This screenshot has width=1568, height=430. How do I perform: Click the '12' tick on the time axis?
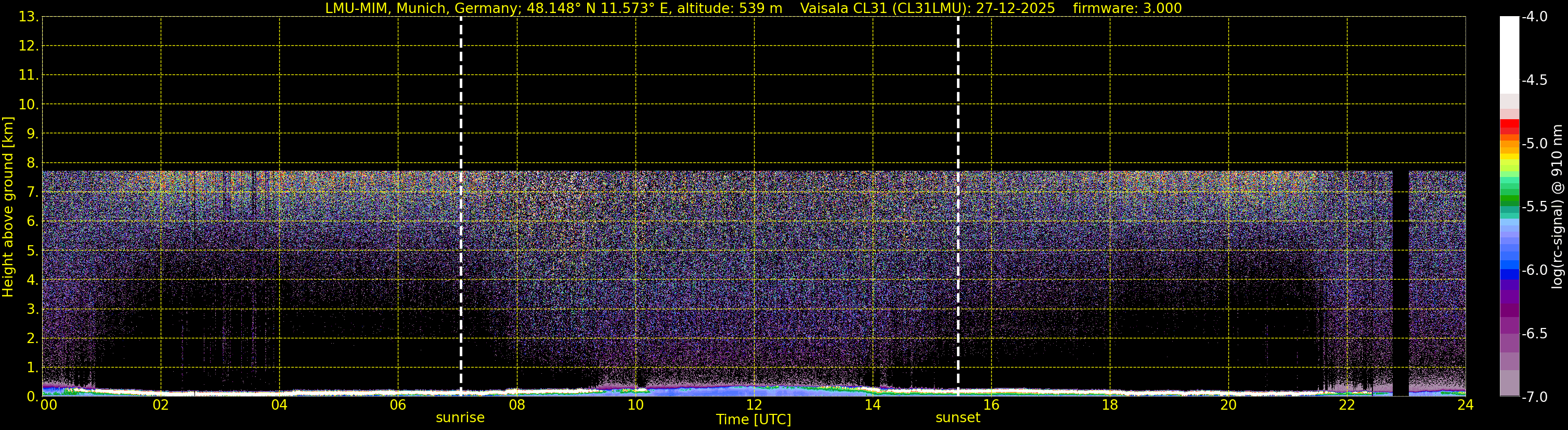coord(754,406)
